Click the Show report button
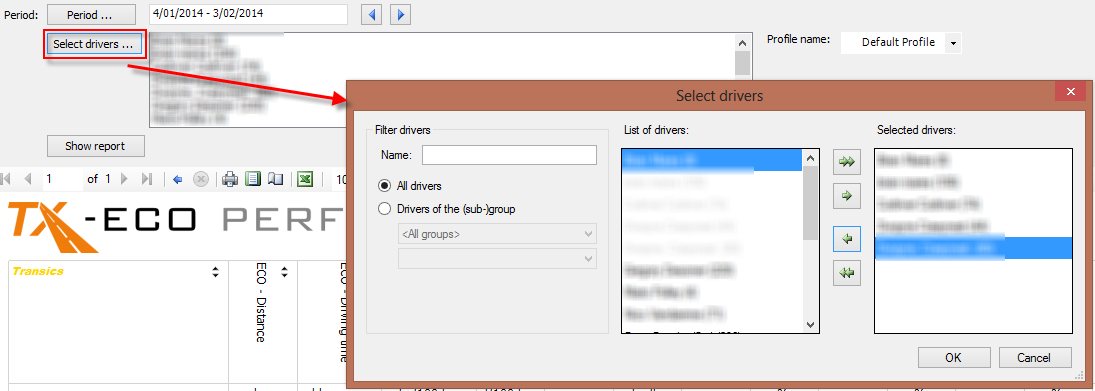This screenshot has width=1095, height=391. point(95,146)
